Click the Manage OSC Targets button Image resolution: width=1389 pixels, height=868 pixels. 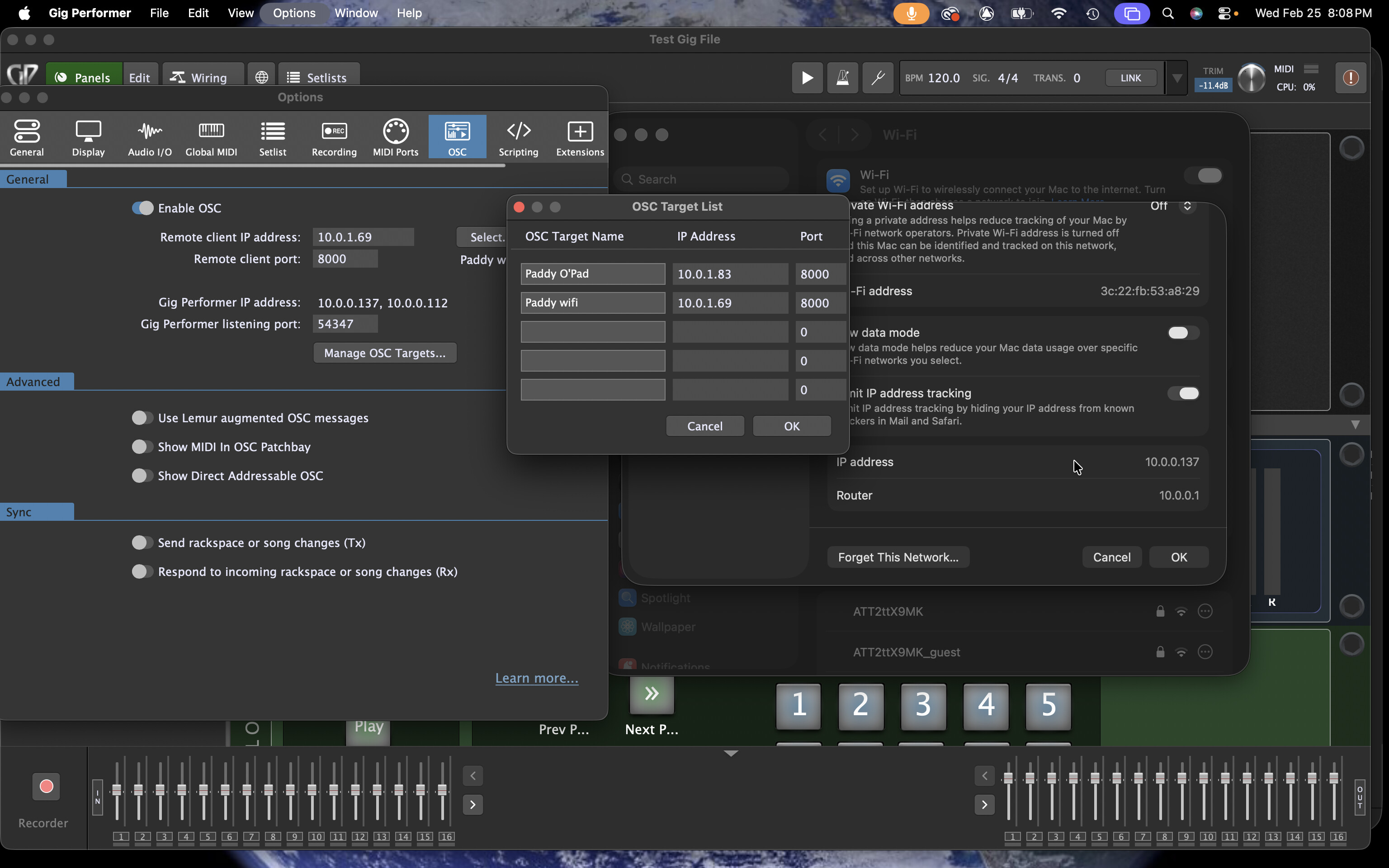[385, 353]
